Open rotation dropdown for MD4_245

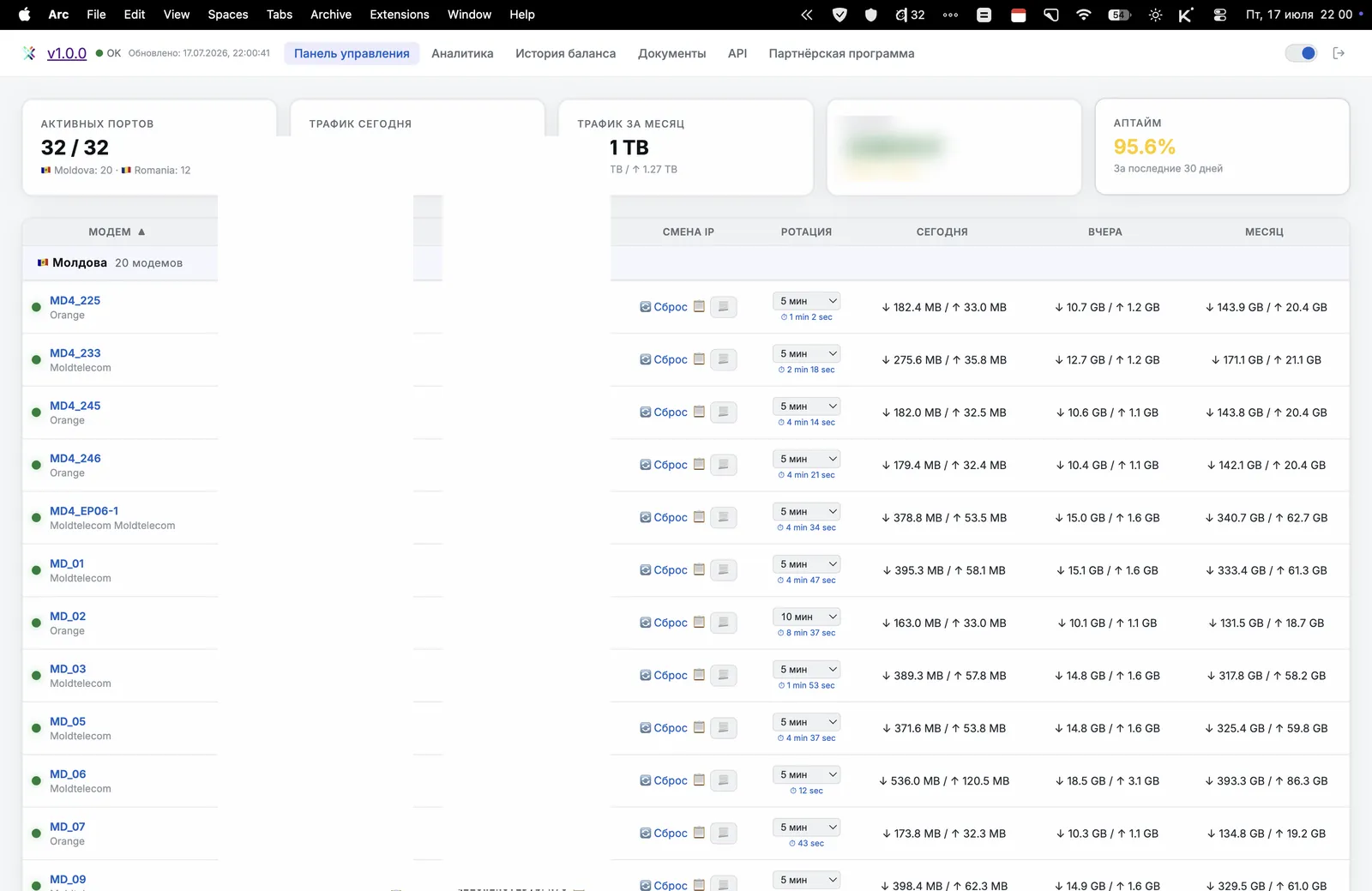tap(806, 406)
